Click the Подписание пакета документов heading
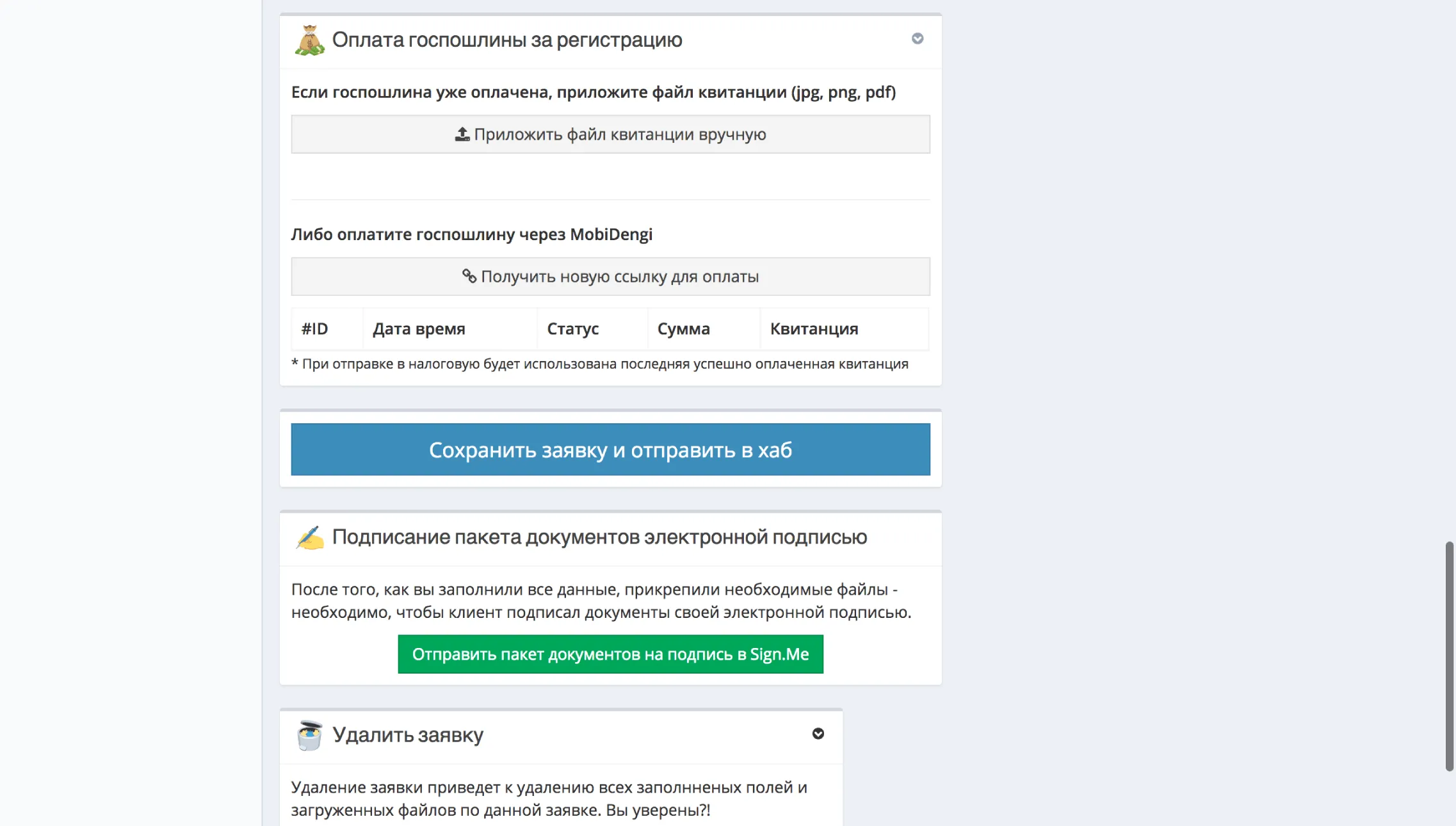This screenshot has height=826, width=1456. [599, 537]
